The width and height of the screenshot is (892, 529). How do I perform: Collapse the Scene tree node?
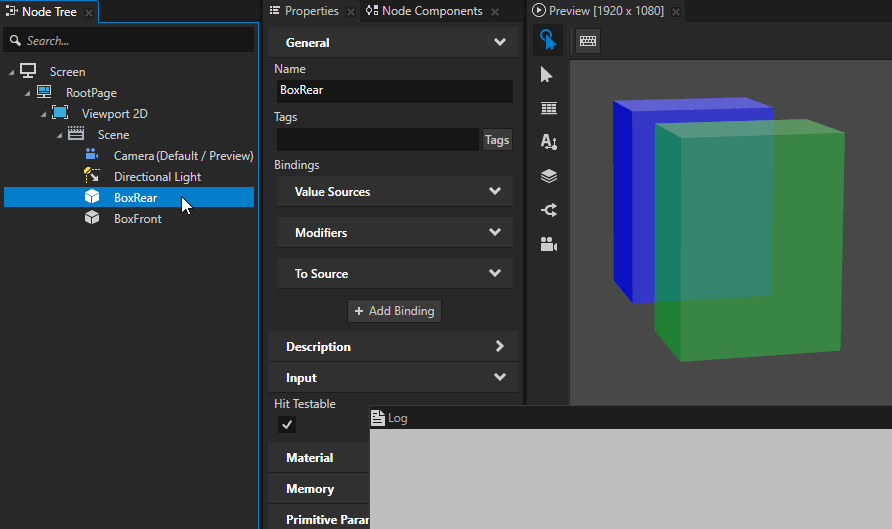click(59, 135)
